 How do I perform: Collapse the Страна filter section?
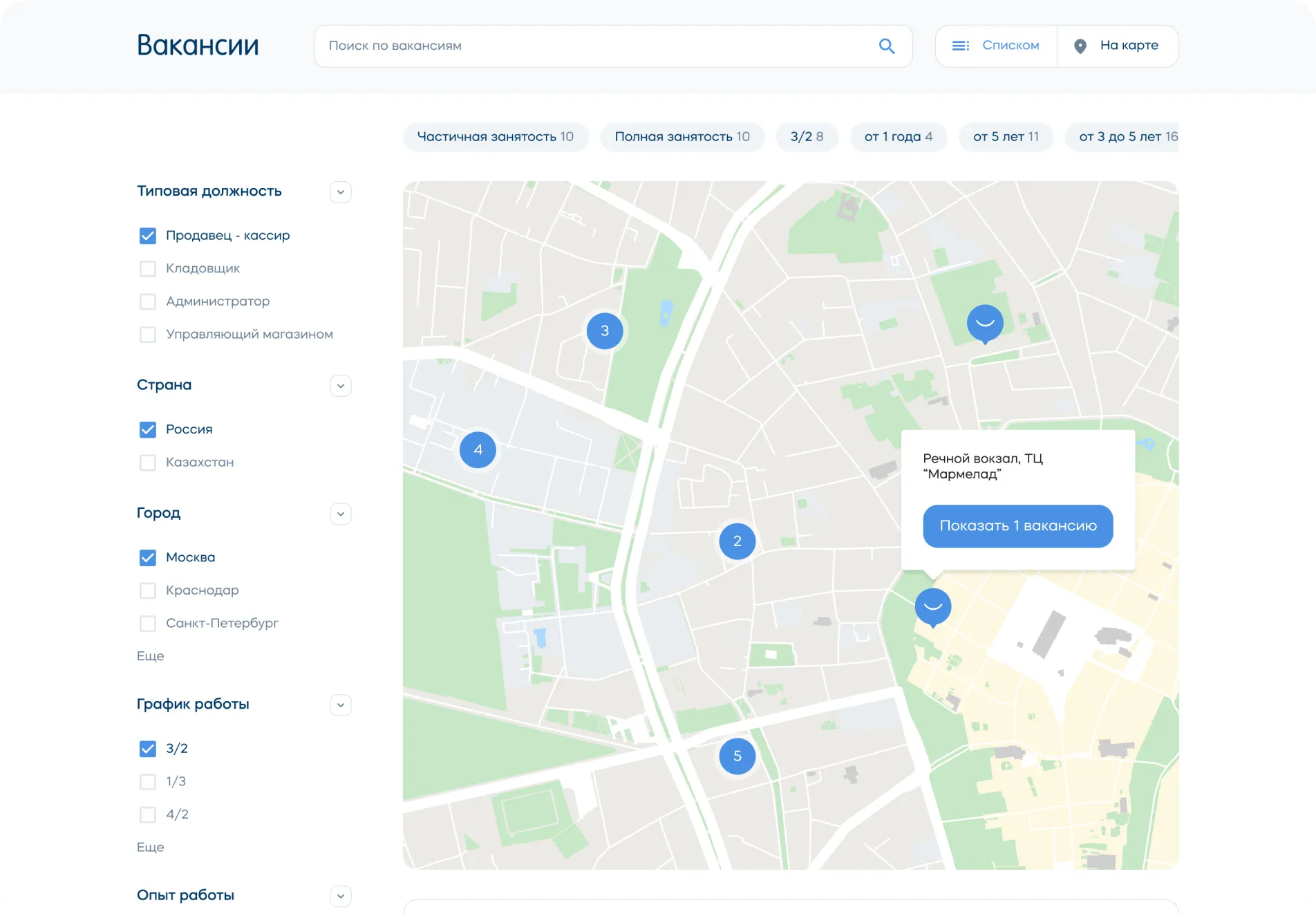(x=341, y=386)
